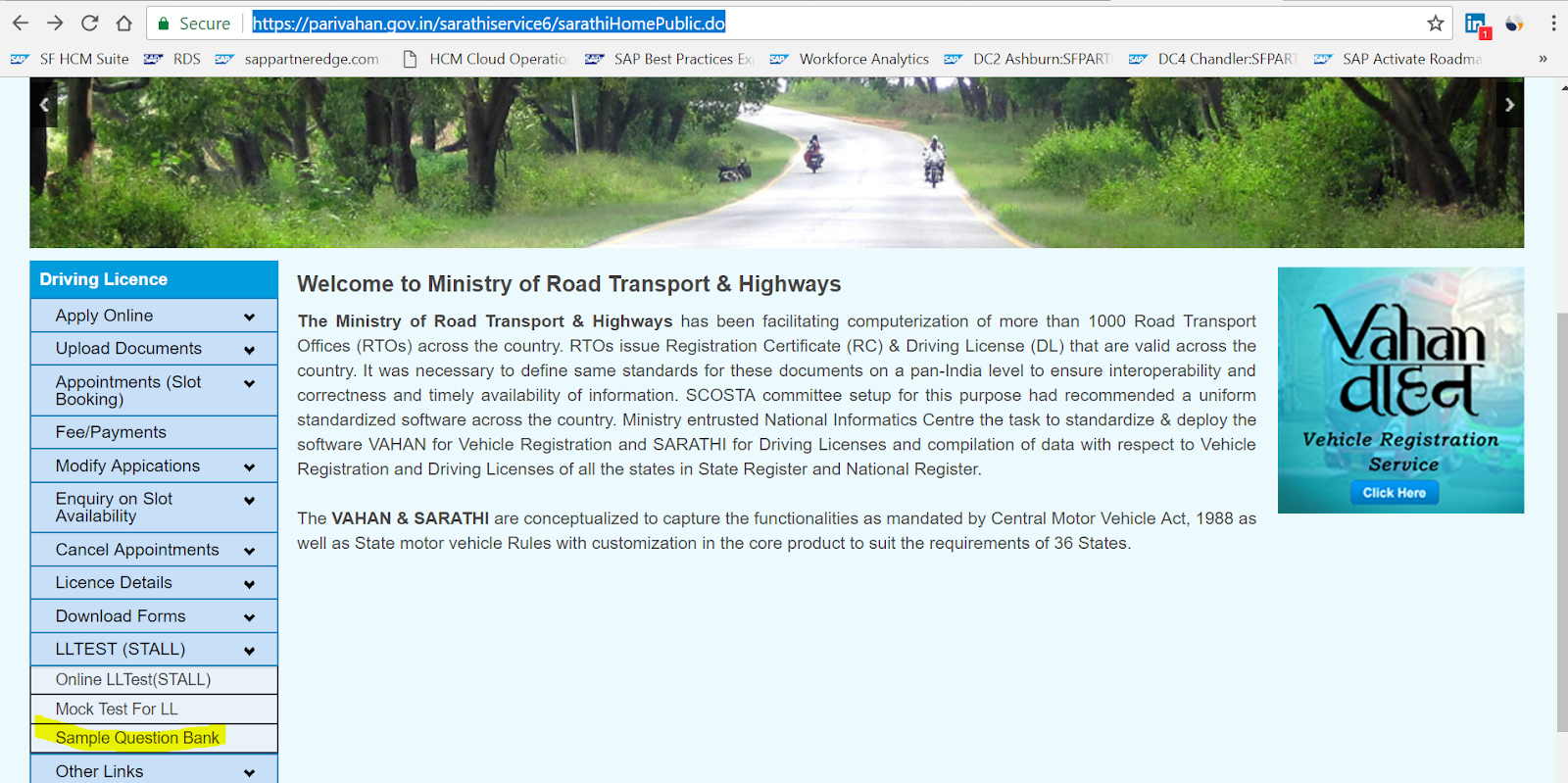Expand the Download Forms dropdown arrow
The width and height of the screenshot is (1568, 783).
click(x=249, y=617)
